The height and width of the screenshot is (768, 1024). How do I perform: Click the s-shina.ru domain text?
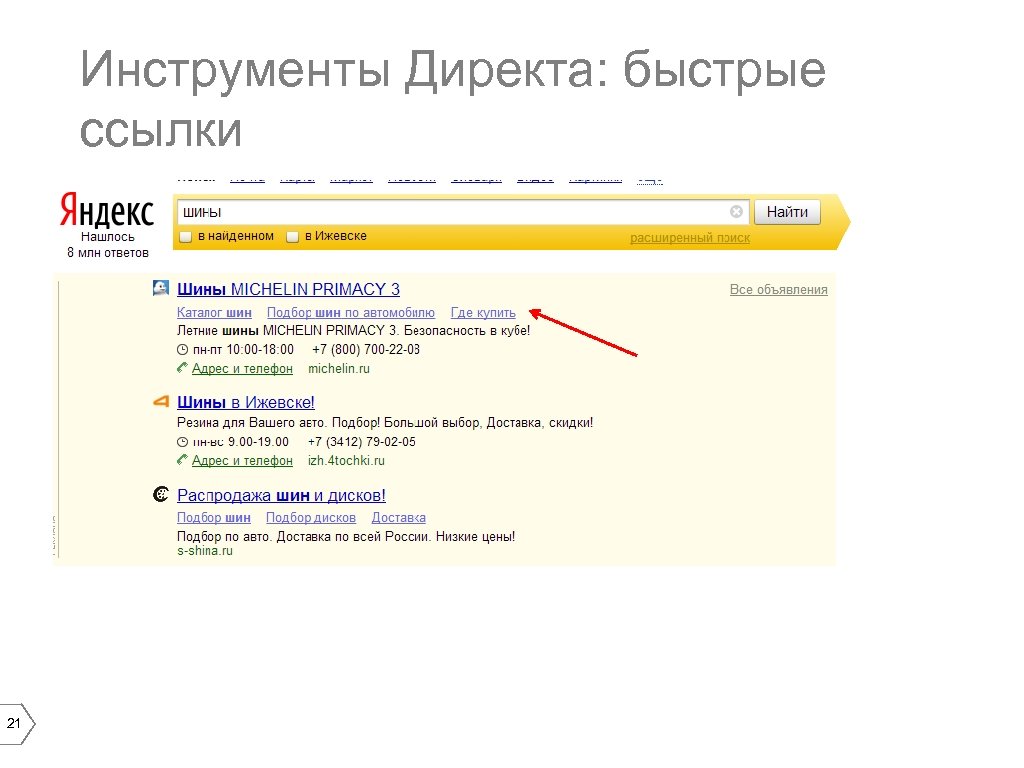tap(204, 551)
